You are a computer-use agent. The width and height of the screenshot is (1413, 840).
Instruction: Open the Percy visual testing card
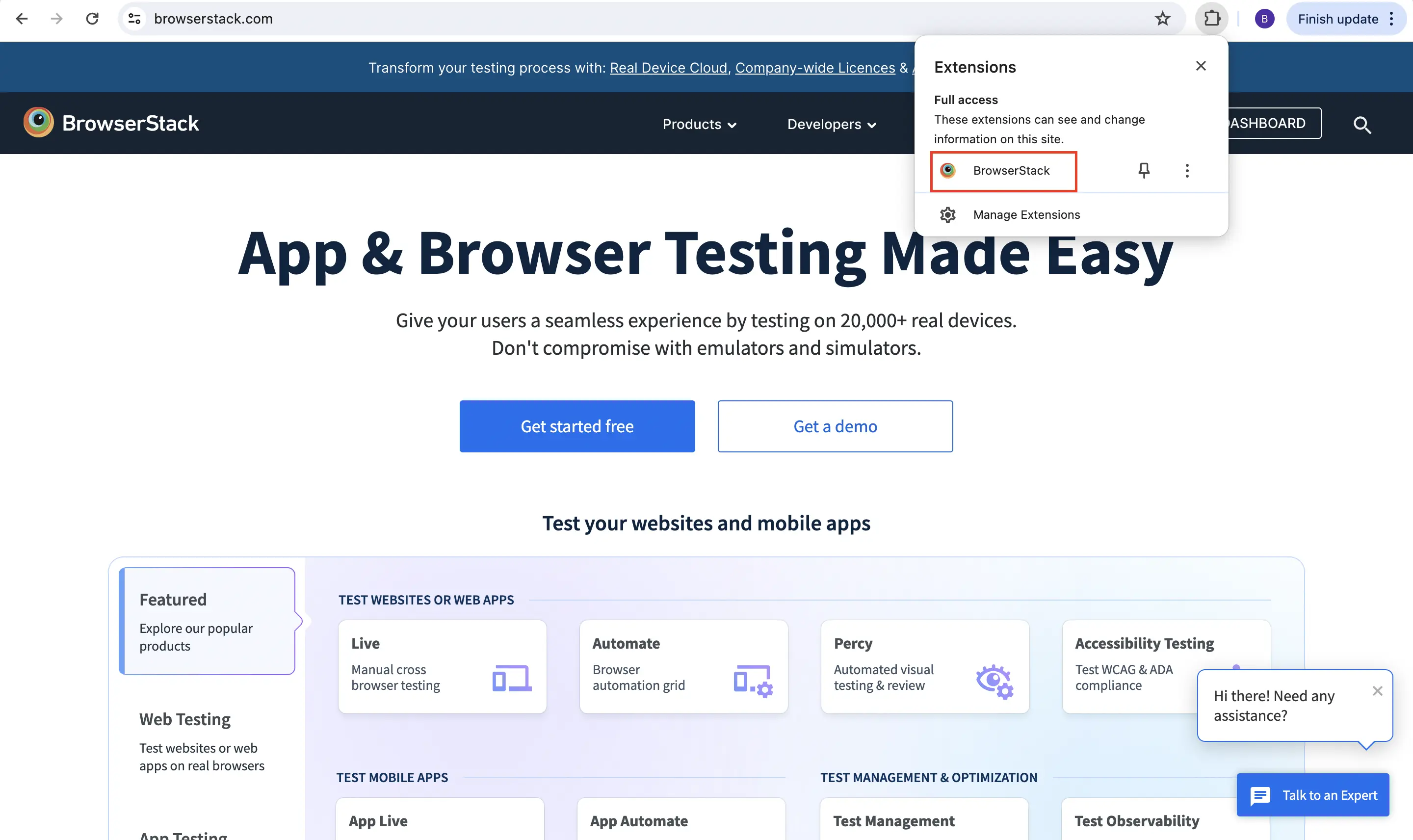coord(924,666)
